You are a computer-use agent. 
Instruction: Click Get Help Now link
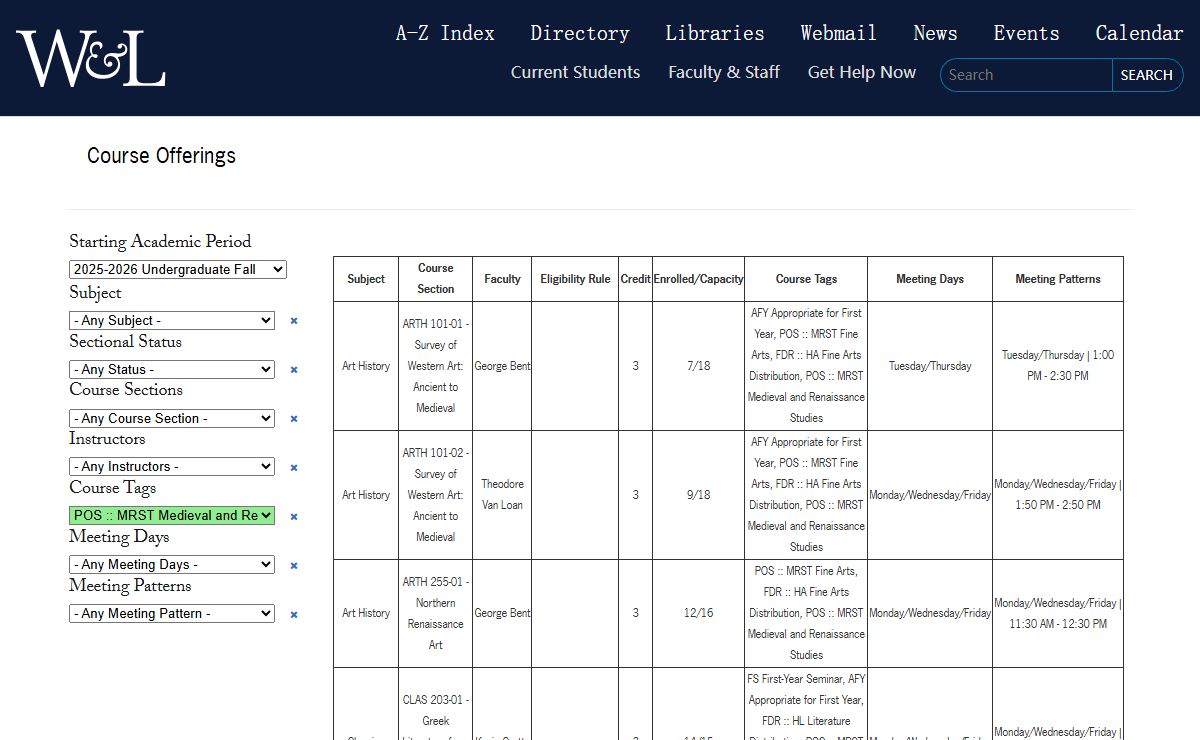pos(862,72)
